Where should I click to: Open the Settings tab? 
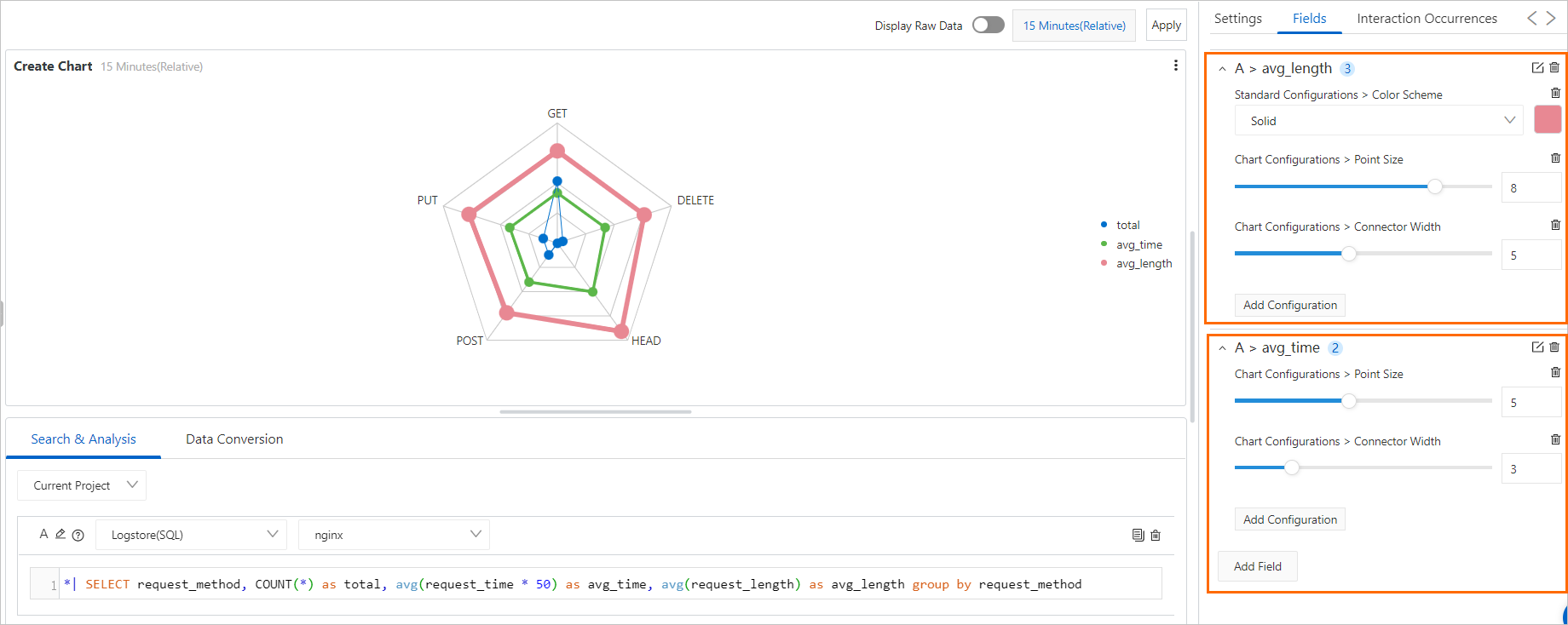click(1238, 18)
